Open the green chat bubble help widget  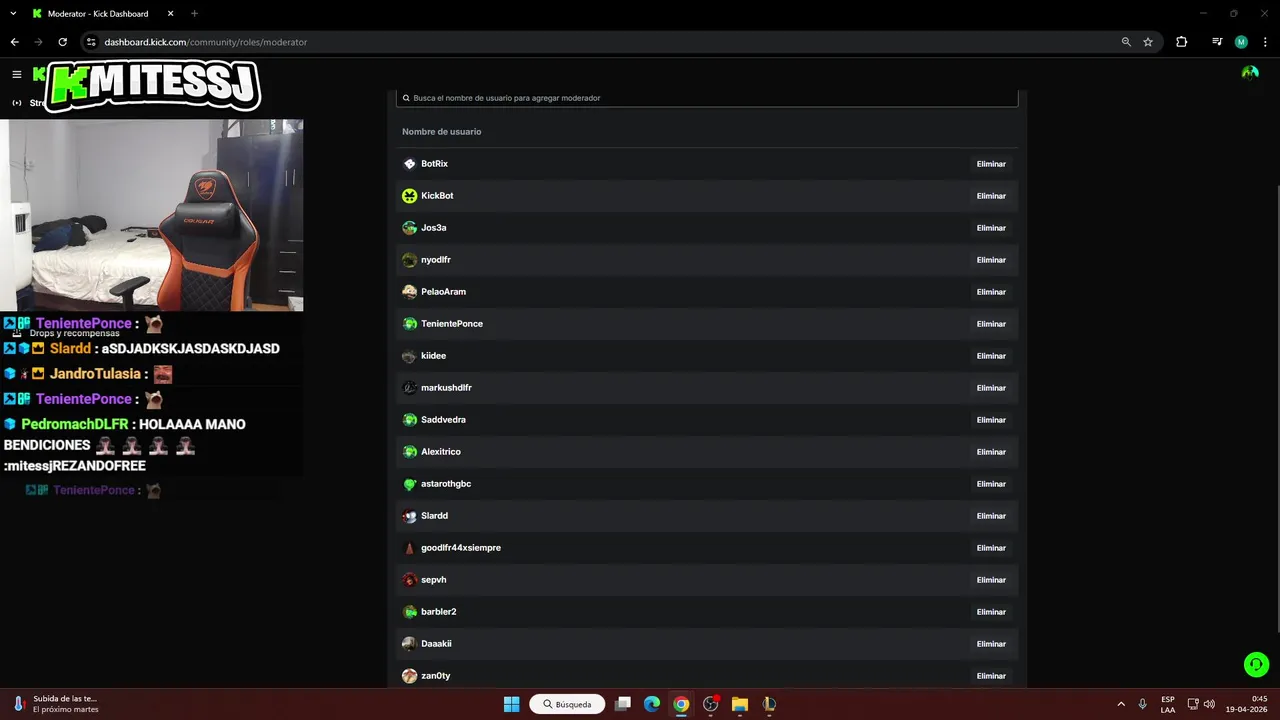[x=1256, y=664]
